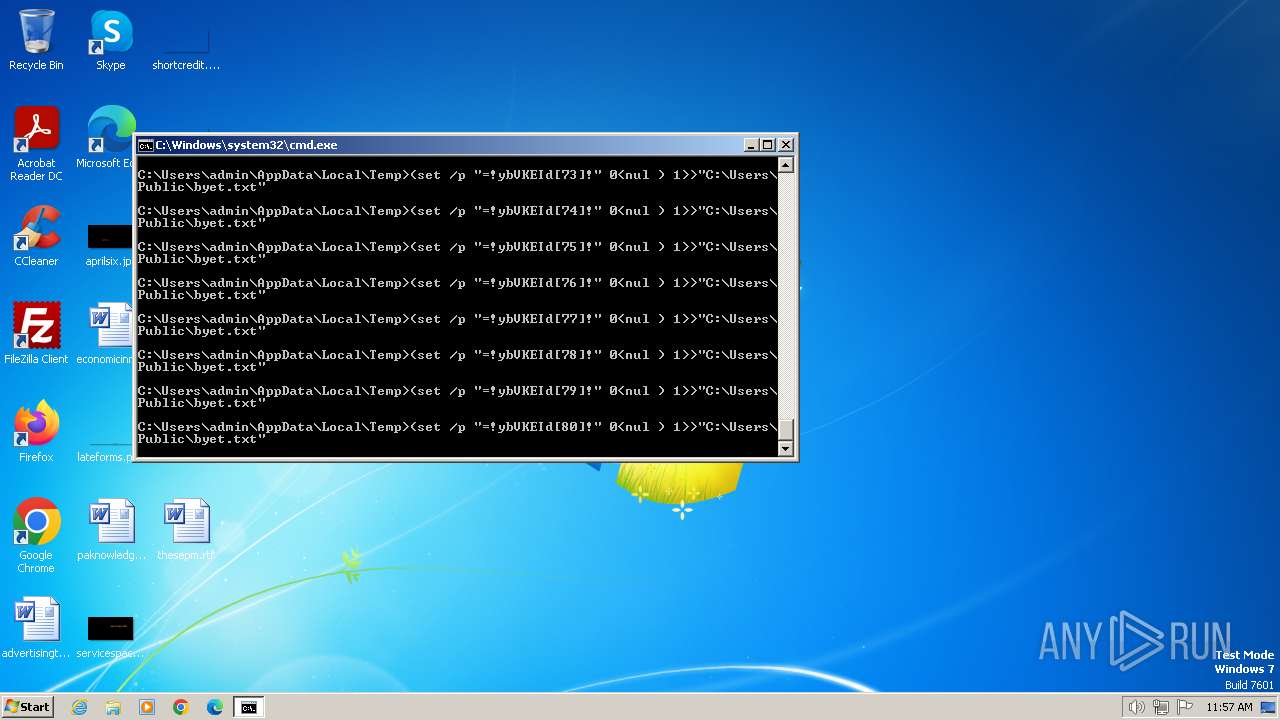Open Google Chrome desktop shortcut
1280x720 pixels.
coord(36,536)
